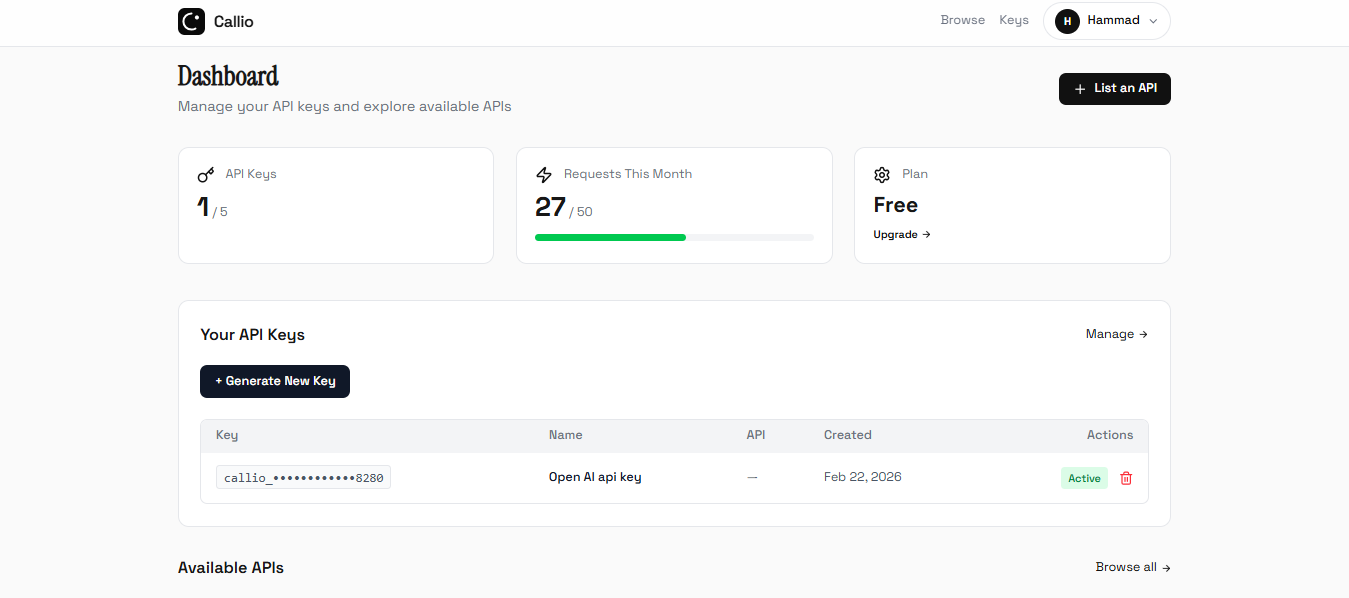Image resolution: width=1349 pixels, height=598 pixels.
Task: Click the gear icon on the Plan card
Action: (882, 174)
